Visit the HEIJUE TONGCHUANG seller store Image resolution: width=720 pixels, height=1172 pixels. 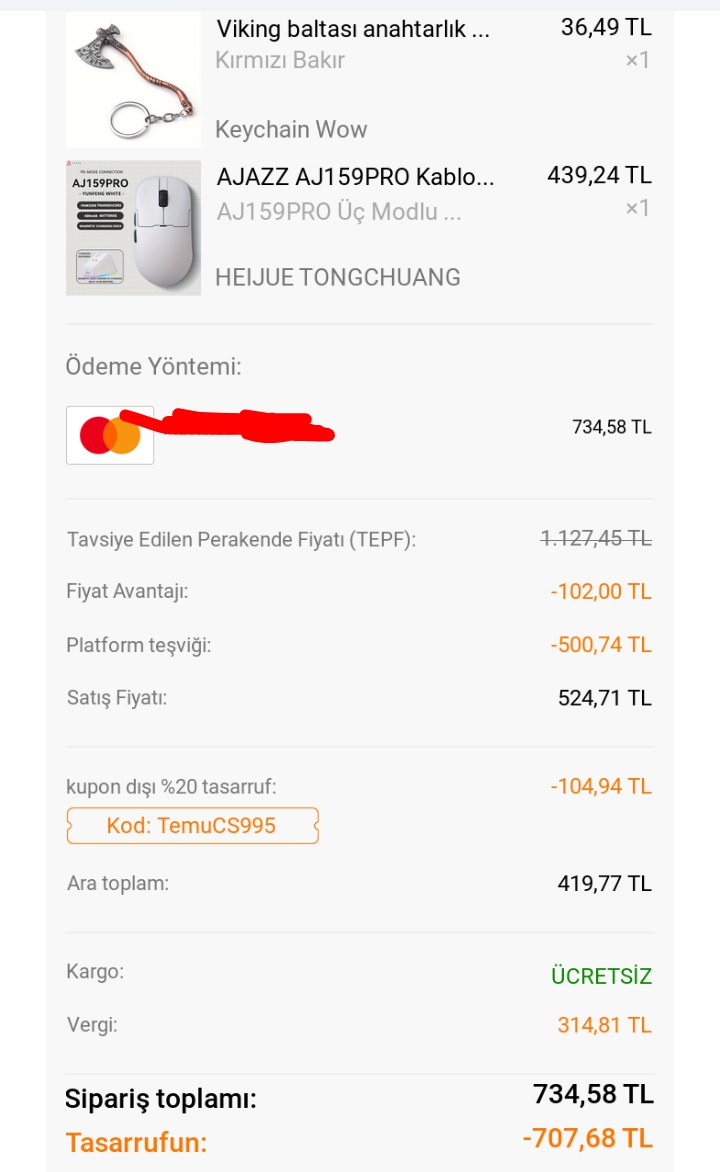(338, 277)
